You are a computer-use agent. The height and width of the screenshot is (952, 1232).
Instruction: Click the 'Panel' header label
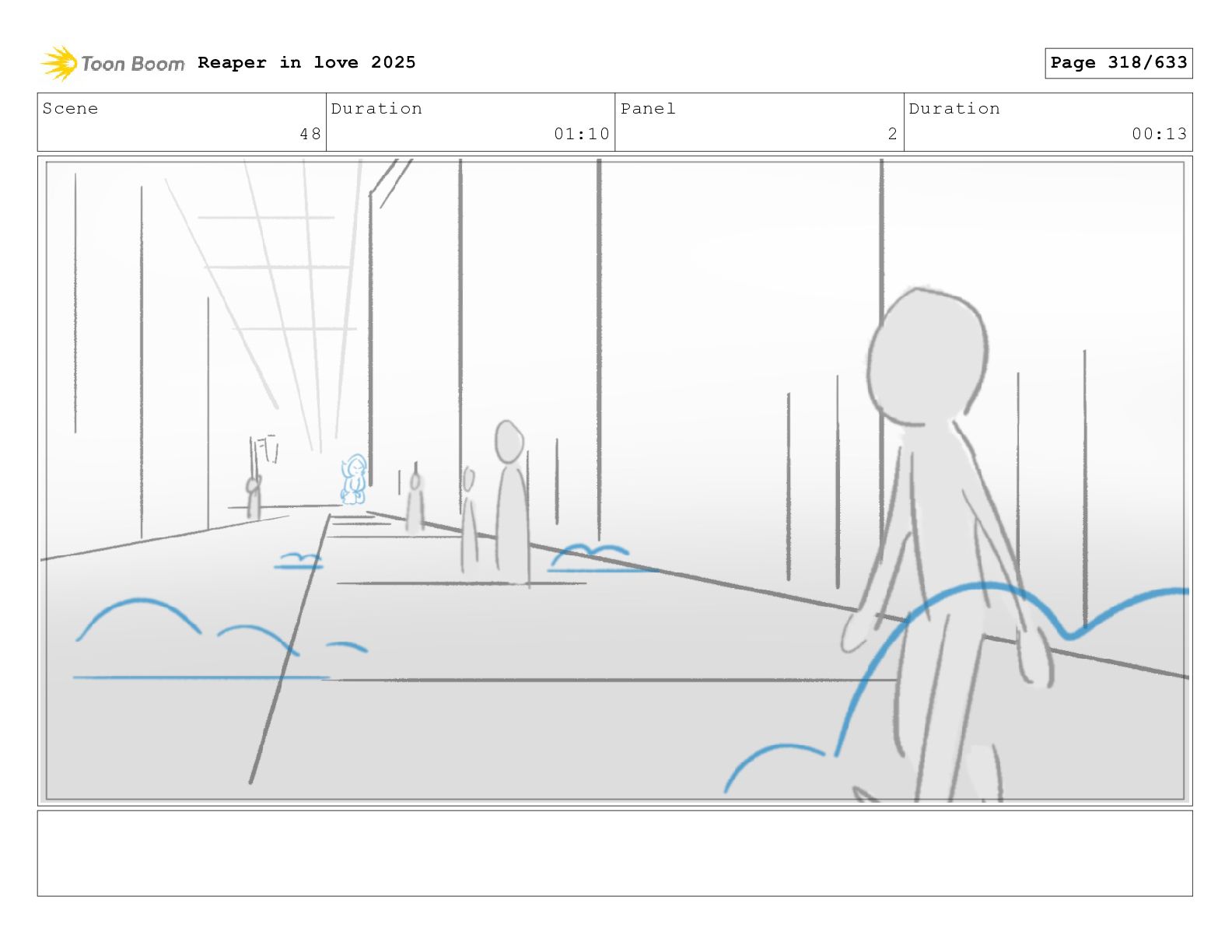648,109
